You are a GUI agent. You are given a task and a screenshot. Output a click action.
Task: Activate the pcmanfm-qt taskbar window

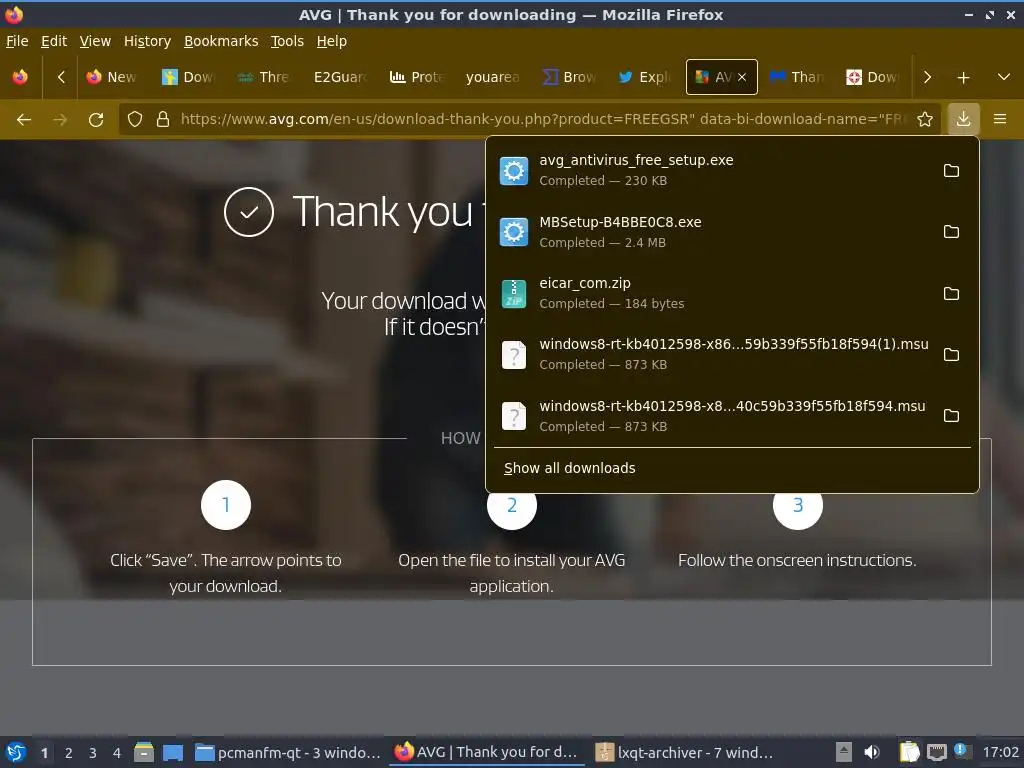pos(288,752)
